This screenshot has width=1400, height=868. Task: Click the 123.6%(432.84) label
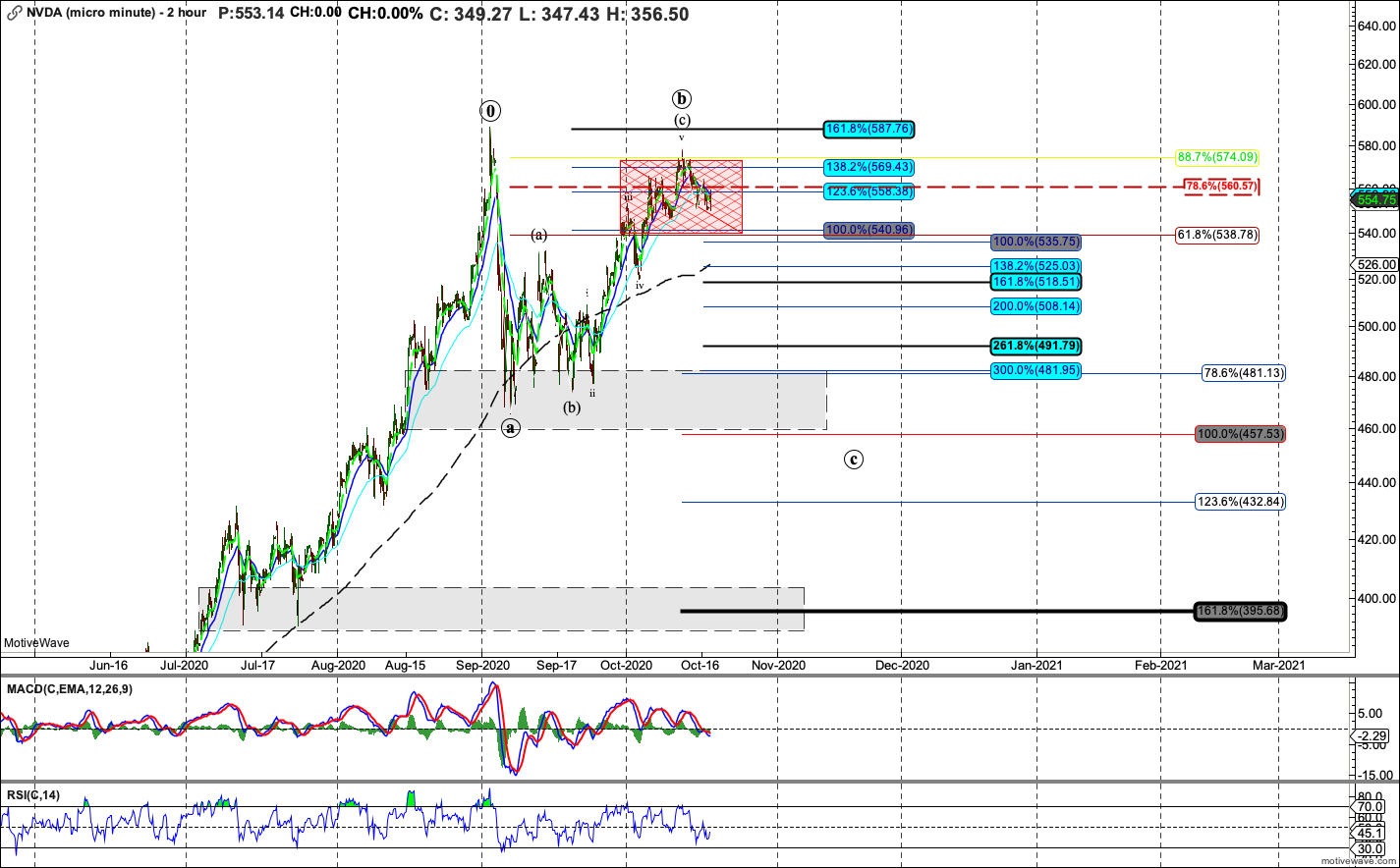(1240, 502)
